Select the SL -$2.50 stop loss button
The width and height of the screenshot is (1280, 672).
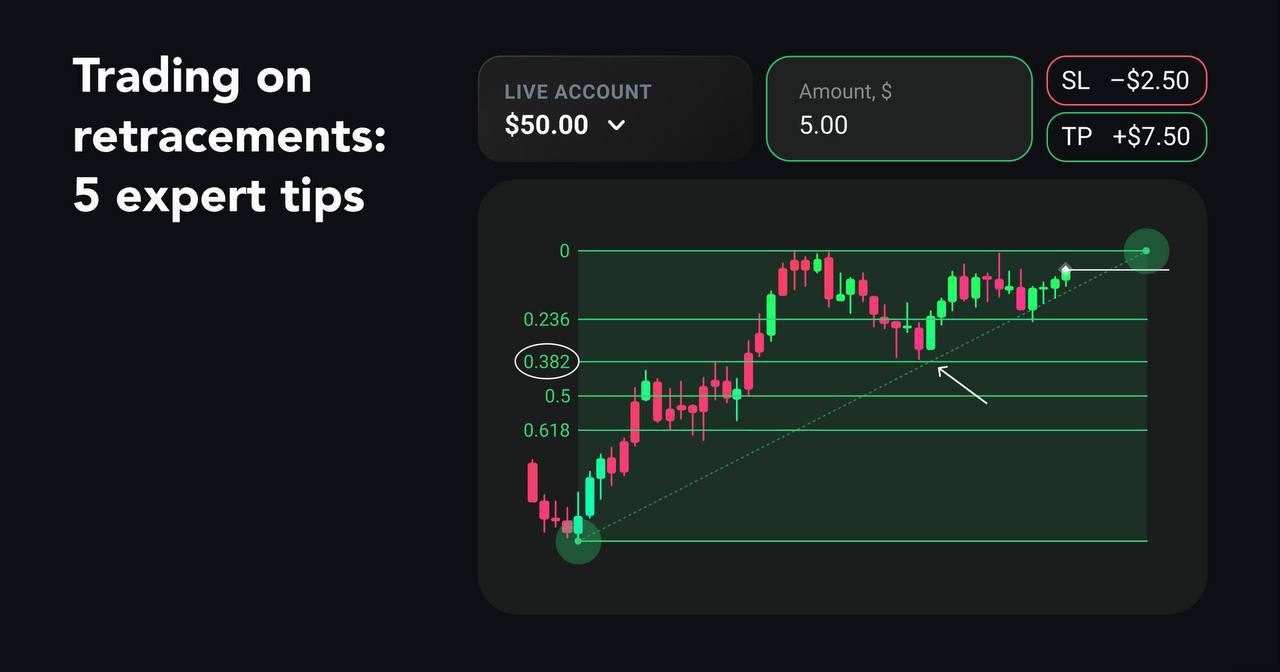tap(1127, 81)
